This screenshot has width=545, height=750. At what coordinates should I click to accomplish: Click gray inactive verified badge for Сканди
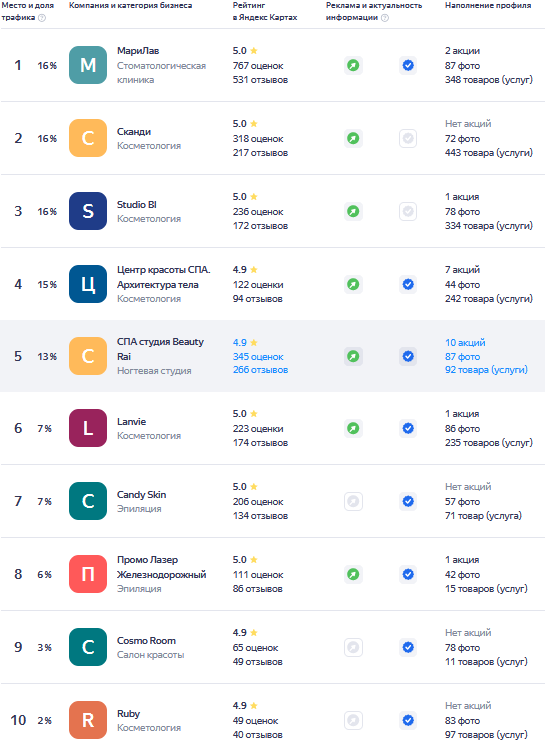[x=408, y=138]
